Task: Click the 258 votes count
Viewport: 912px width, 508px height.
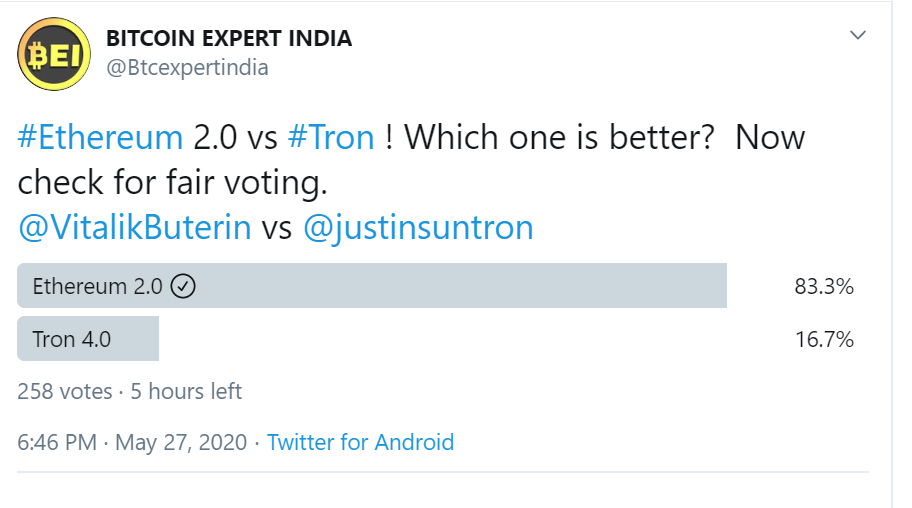Action: [65, 392]
